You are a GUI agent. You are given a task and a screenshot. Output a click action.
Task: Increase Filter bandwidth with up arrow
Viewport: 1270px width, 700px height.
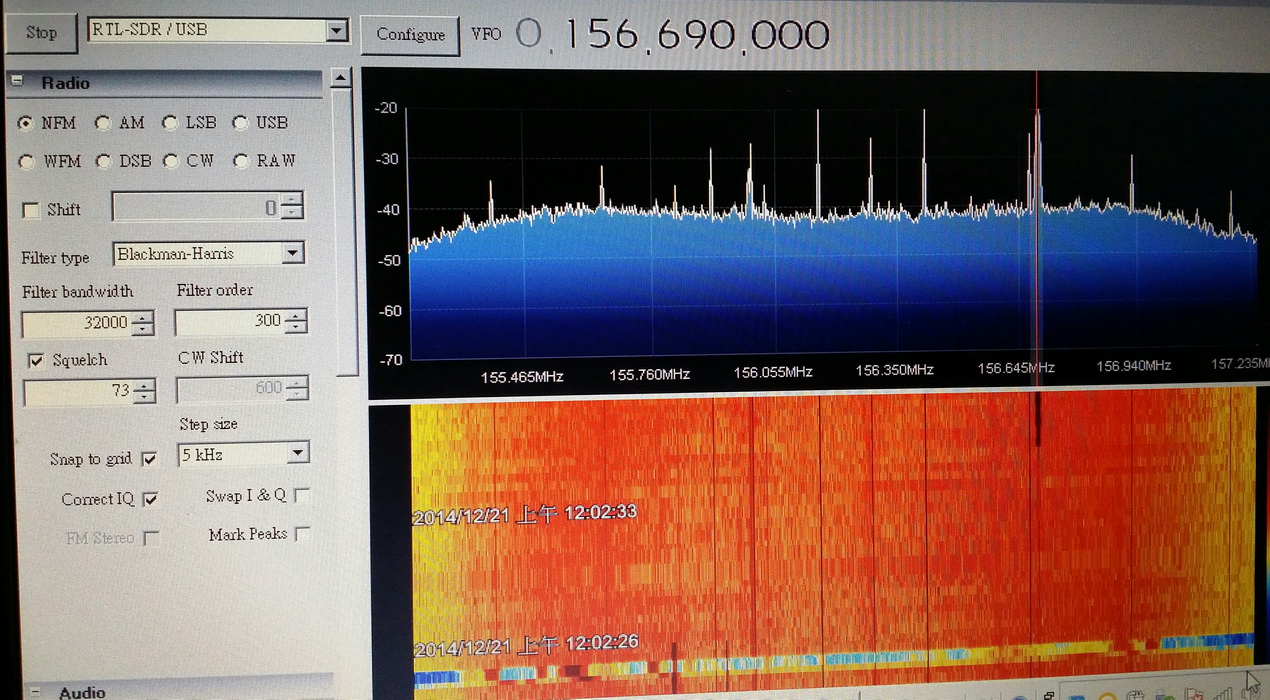coord(145,318)
